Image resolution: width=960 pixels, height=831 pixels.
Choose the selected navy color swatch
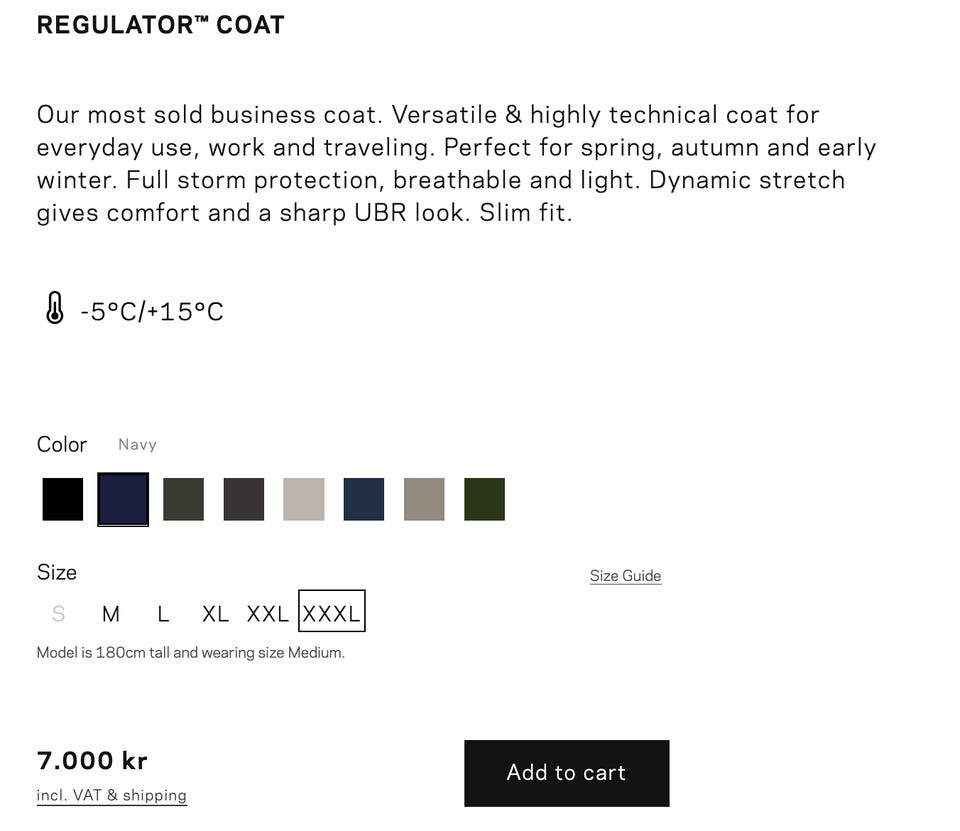tap(123, 499)
